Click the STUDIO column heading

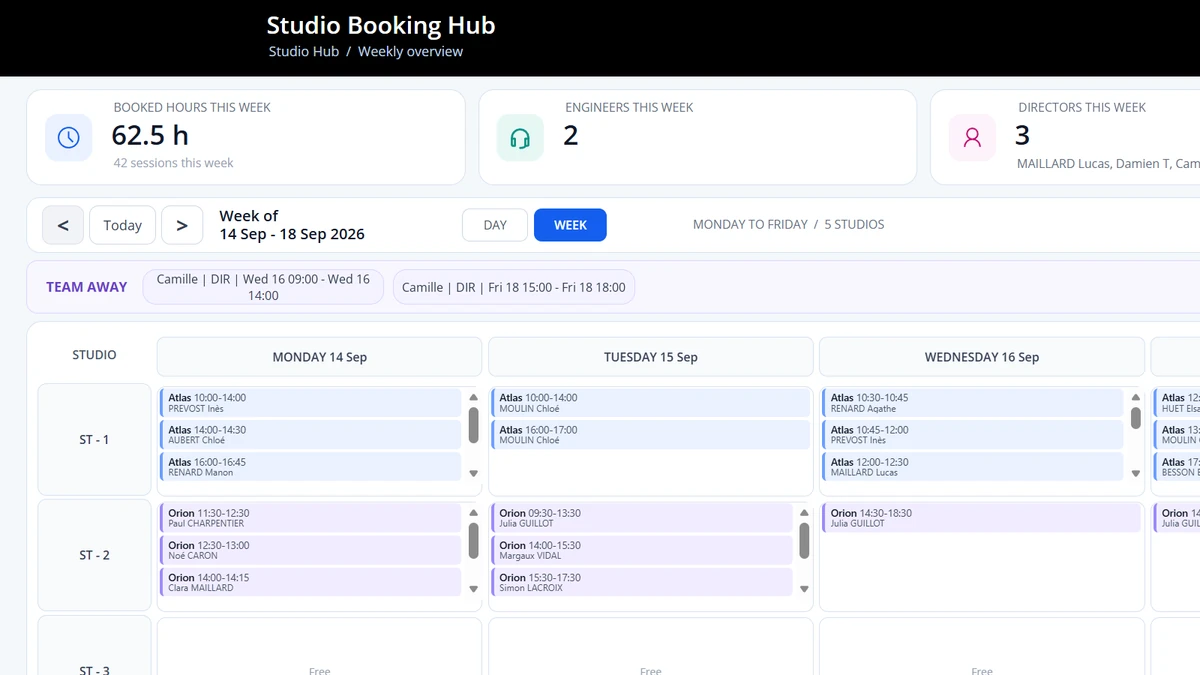coord(94,355)
